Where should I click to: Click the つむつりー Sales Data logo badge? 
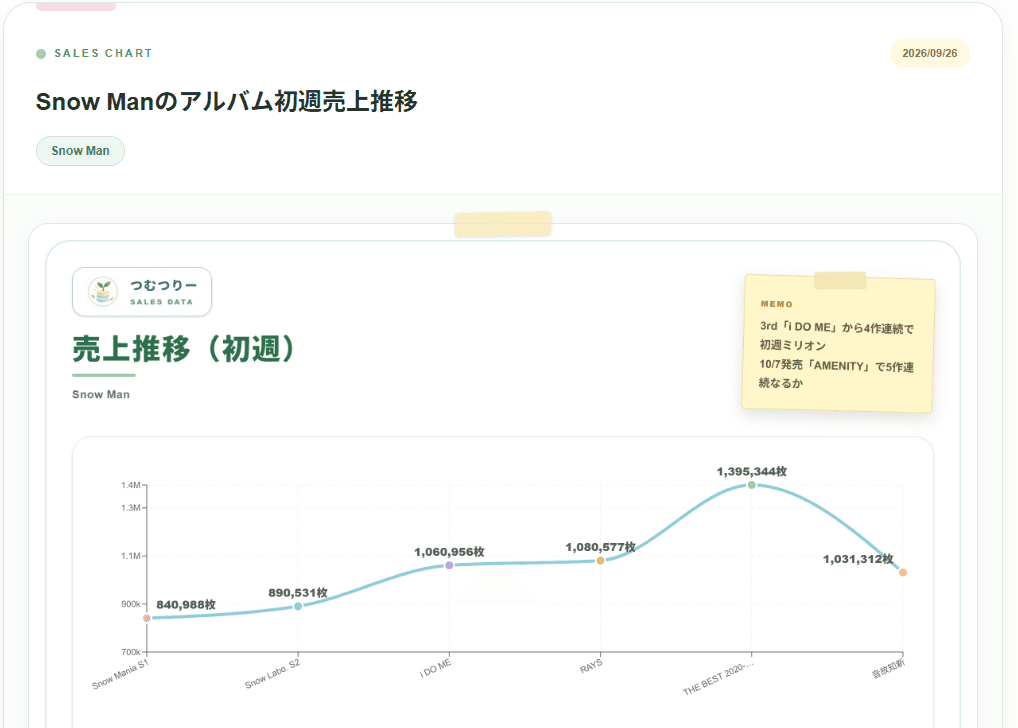[x=142, y=292]
